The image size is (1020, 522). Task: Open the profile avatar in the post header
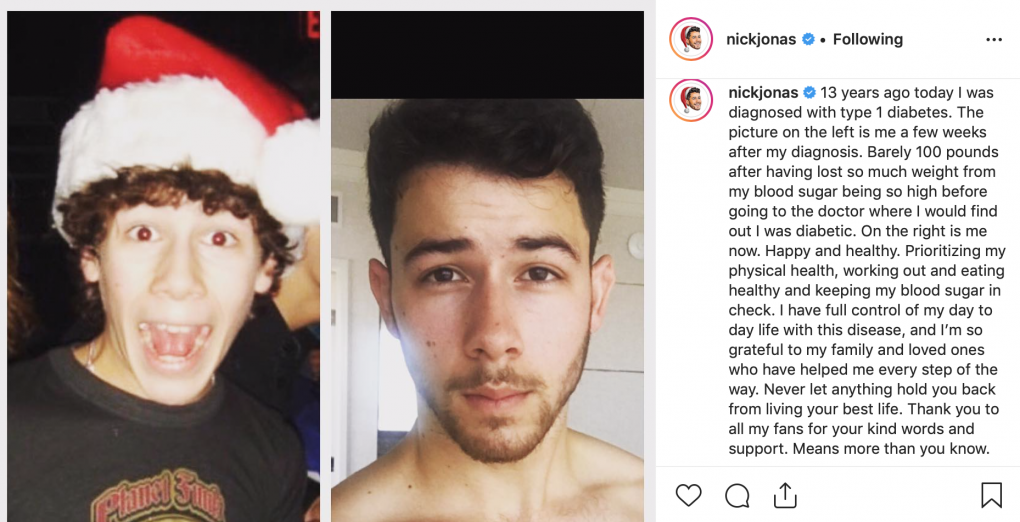pos(691,39)
